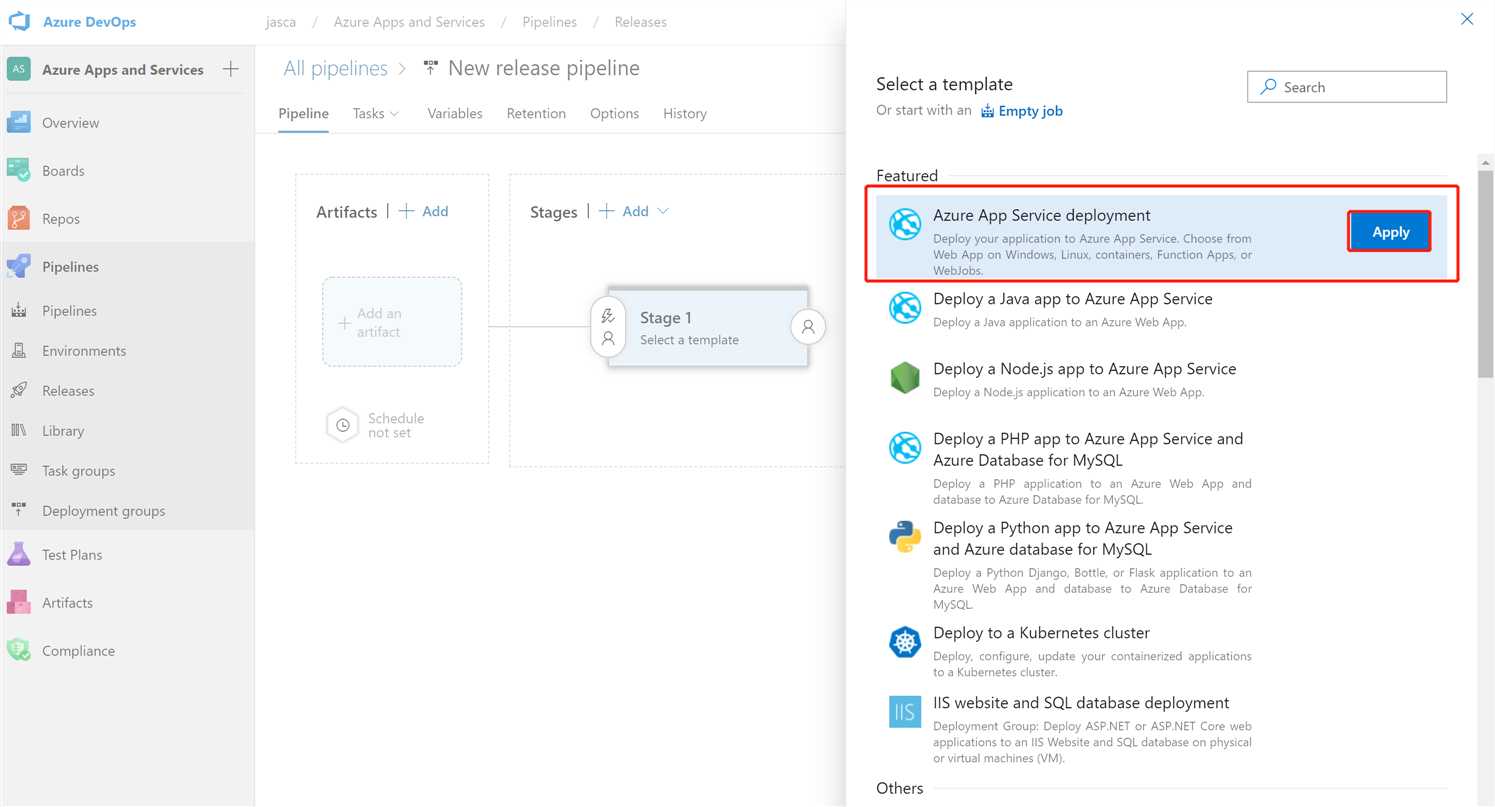Click the Kubernetes cluster template icon
Viewport: 1495px width, 807px height.
click(x=905, y=642)
